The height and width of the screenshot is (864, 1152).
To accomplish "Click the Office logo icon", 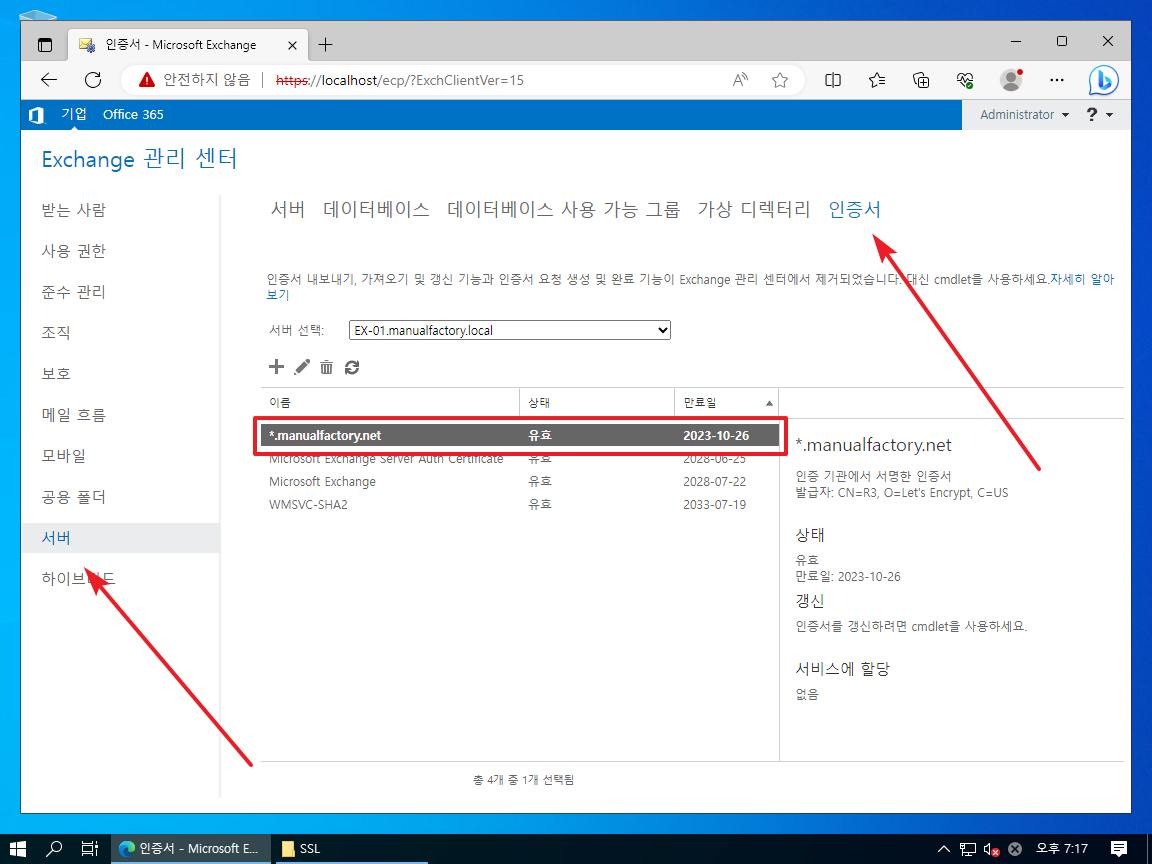I will point(36,115).
